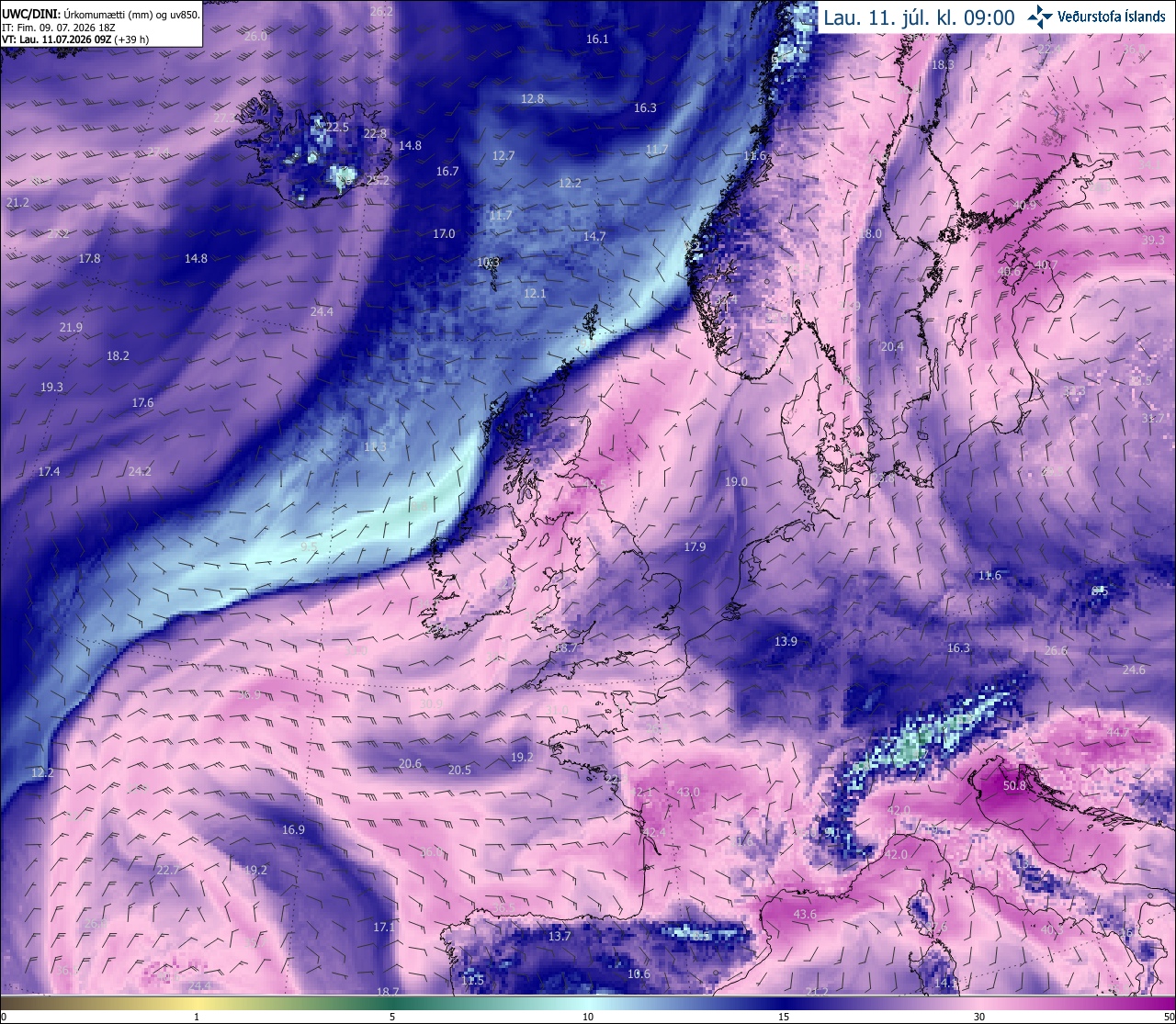1176x1024 pixels.
Task: Click the 20.4 value label over Sweden
Action: point(891,347)
